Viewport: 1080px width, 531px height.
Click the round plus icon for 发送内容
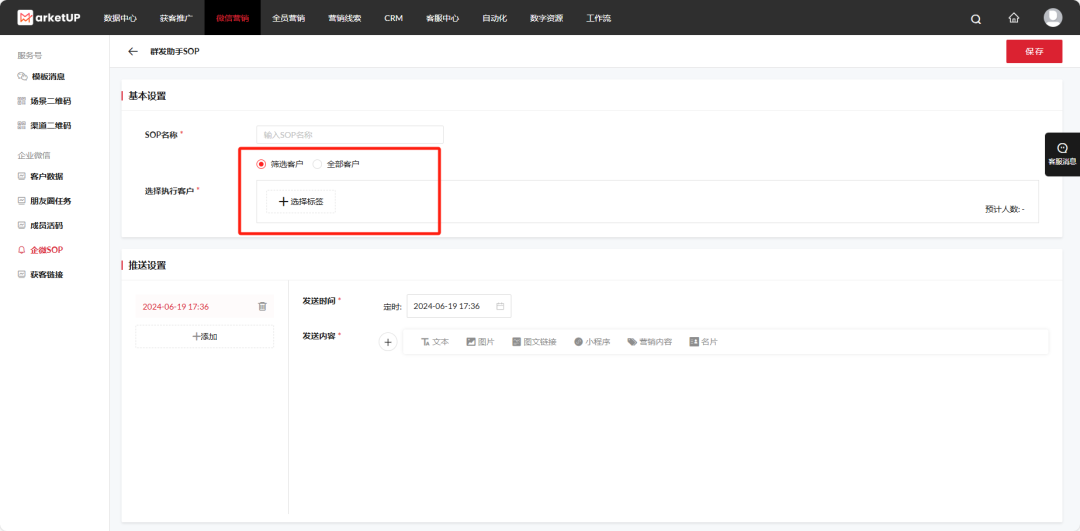click(x=388, y=342)
